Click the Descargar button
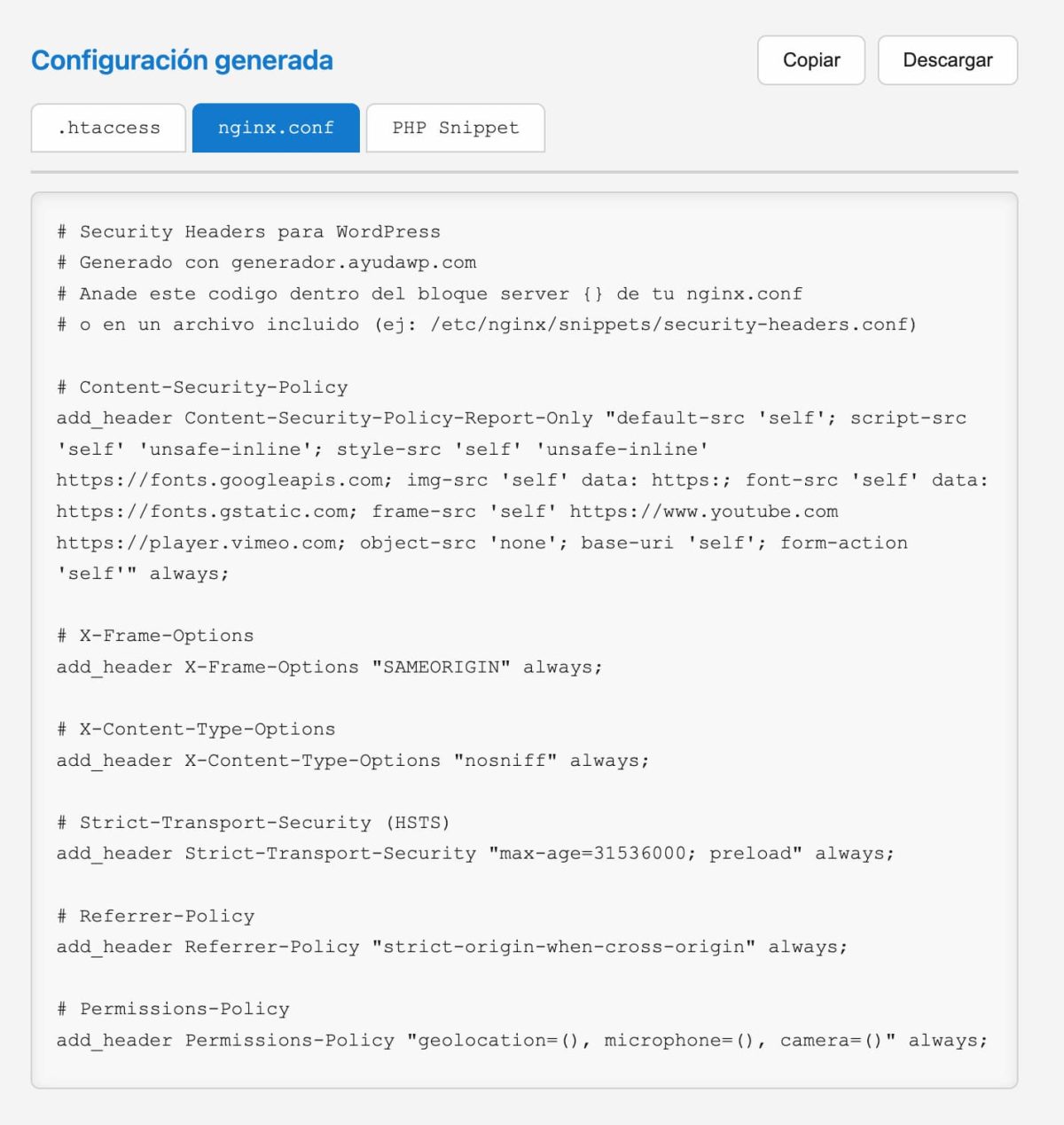The height and width of the screenshot is (1125, 1064). click(947, 60)
